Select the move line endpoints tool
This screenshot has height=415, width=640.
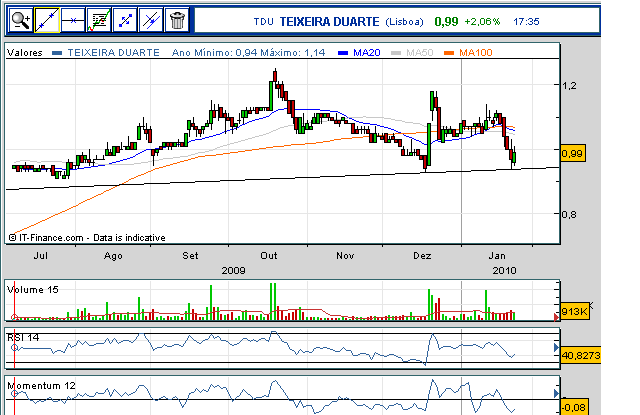(125, 20)
